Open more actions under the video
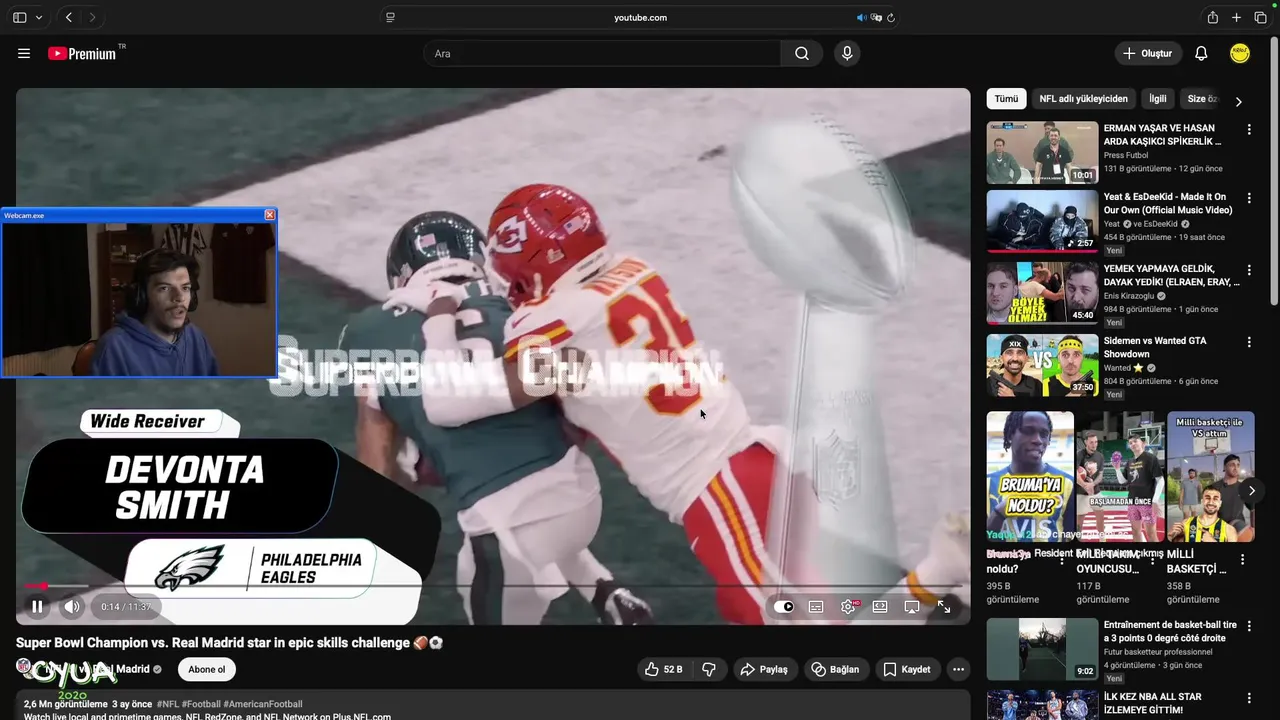The width and height of the screenshot is (1280, 720). point(958,669)
